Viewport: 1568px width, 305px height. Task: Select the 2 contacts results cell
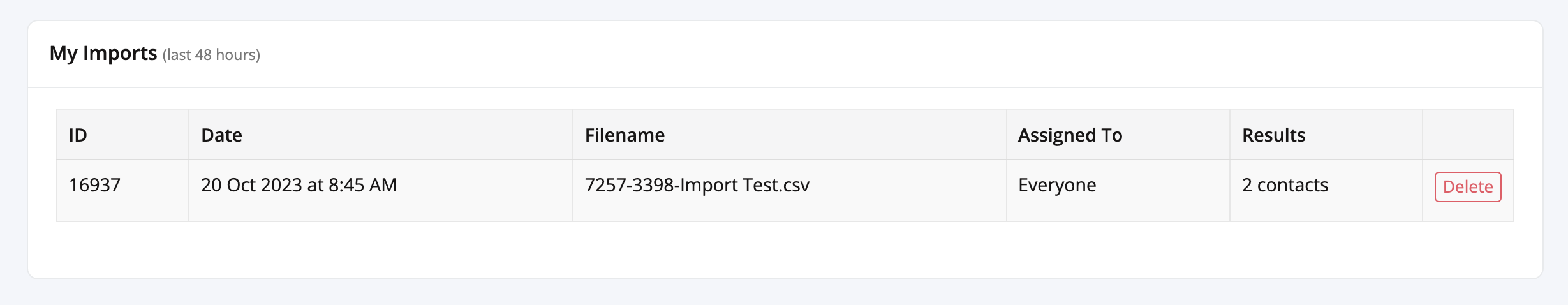click(x=1326, y=190)
